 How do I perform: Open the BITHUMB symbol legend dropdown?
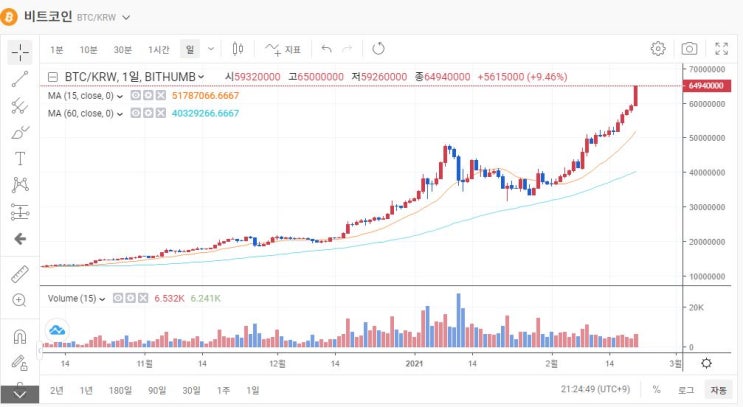(x=201, y=77)
